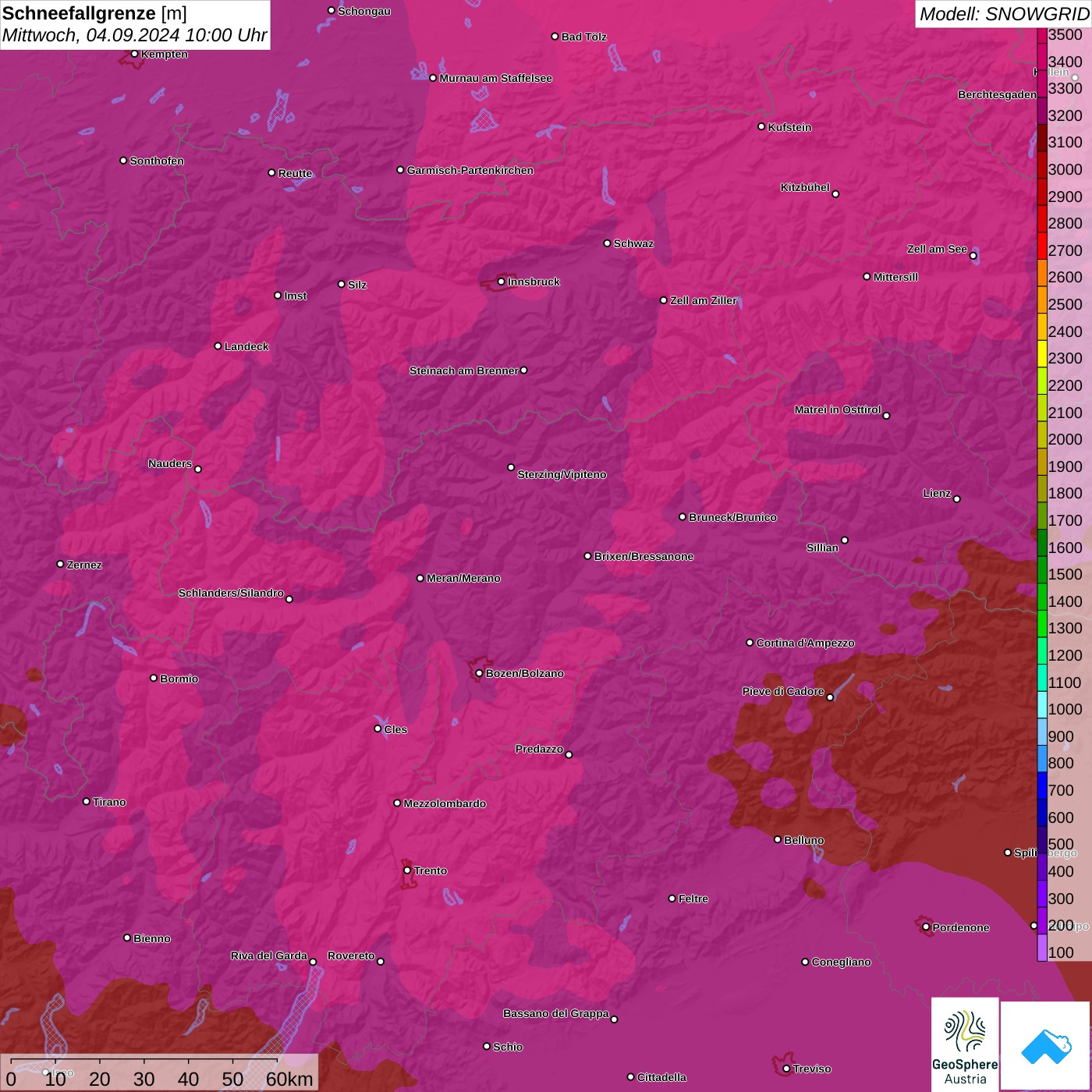Image resolution: width=1092 pixels, height=1092 pixels.
Task: Select the Schwaz label
Action: click(633, 243)
